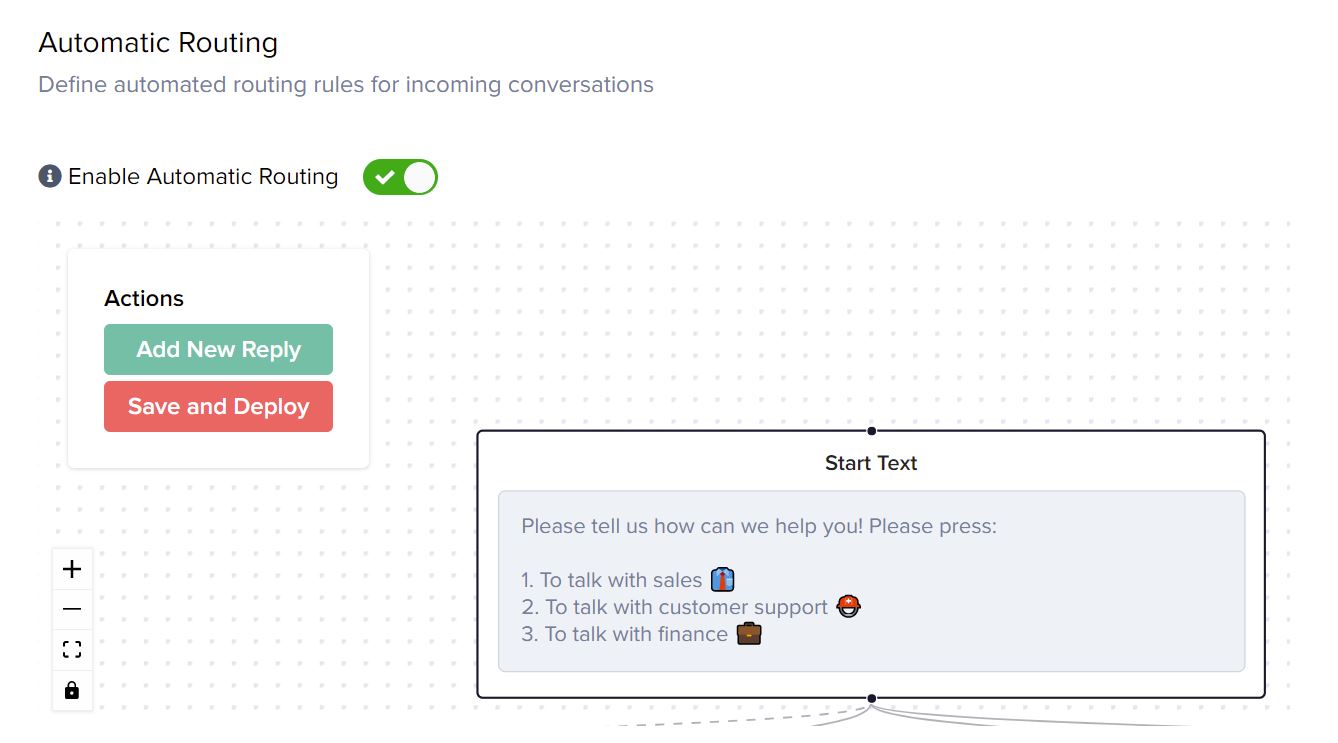Click the necktie emoji after sales
This screenshot has width=1338, height=743.
point(723,580)
